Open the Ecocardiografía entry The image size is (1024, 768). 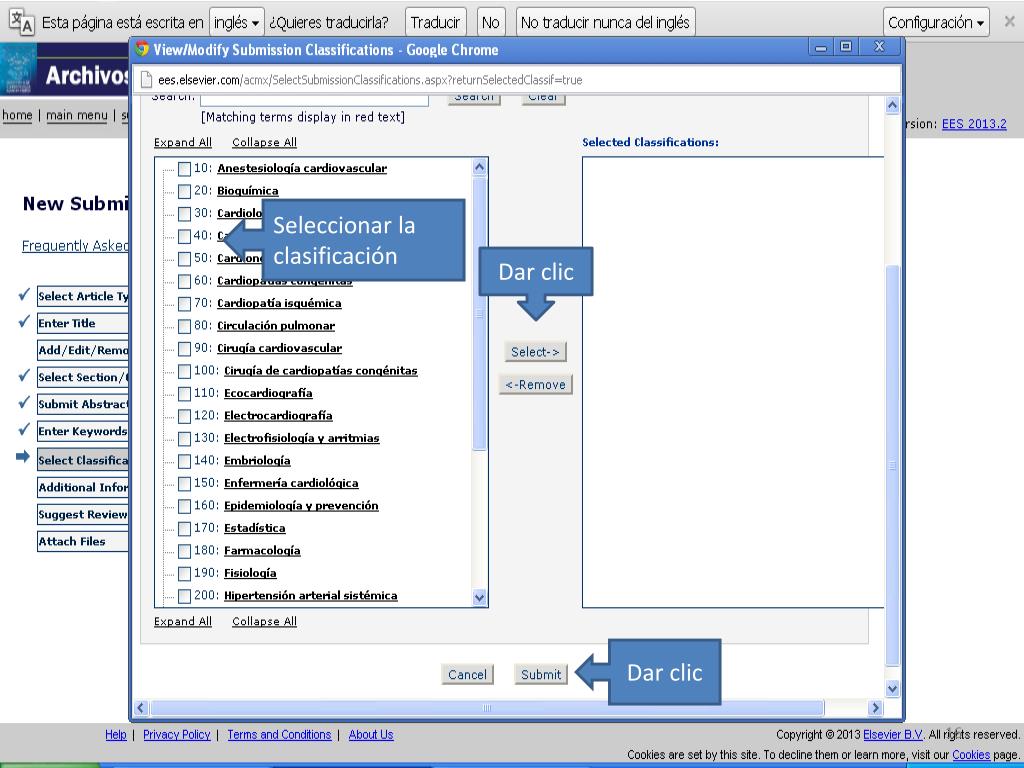click(x=268, y=393)
